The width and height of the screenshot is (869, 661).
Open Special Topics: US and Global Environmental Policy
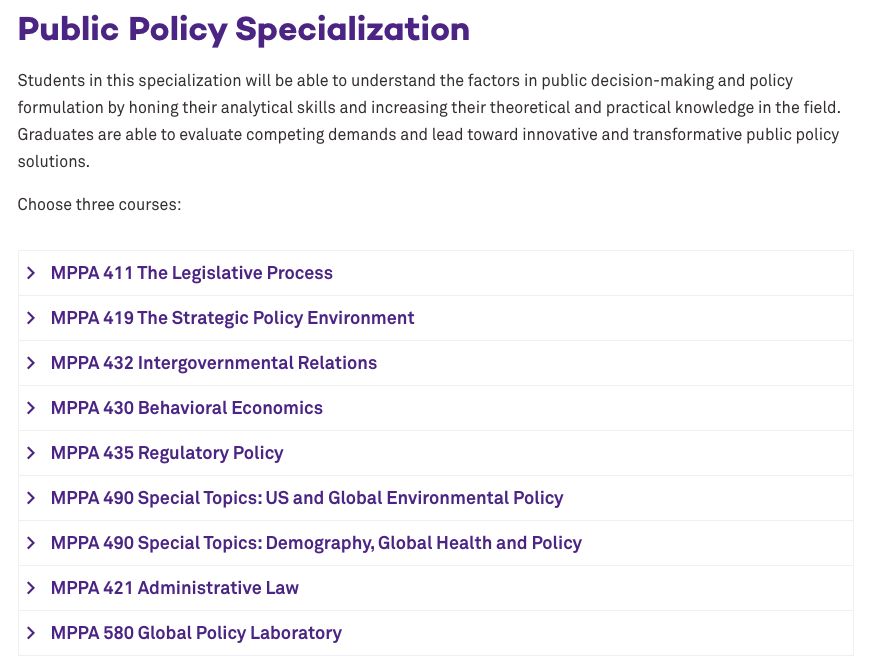[307, 498]
